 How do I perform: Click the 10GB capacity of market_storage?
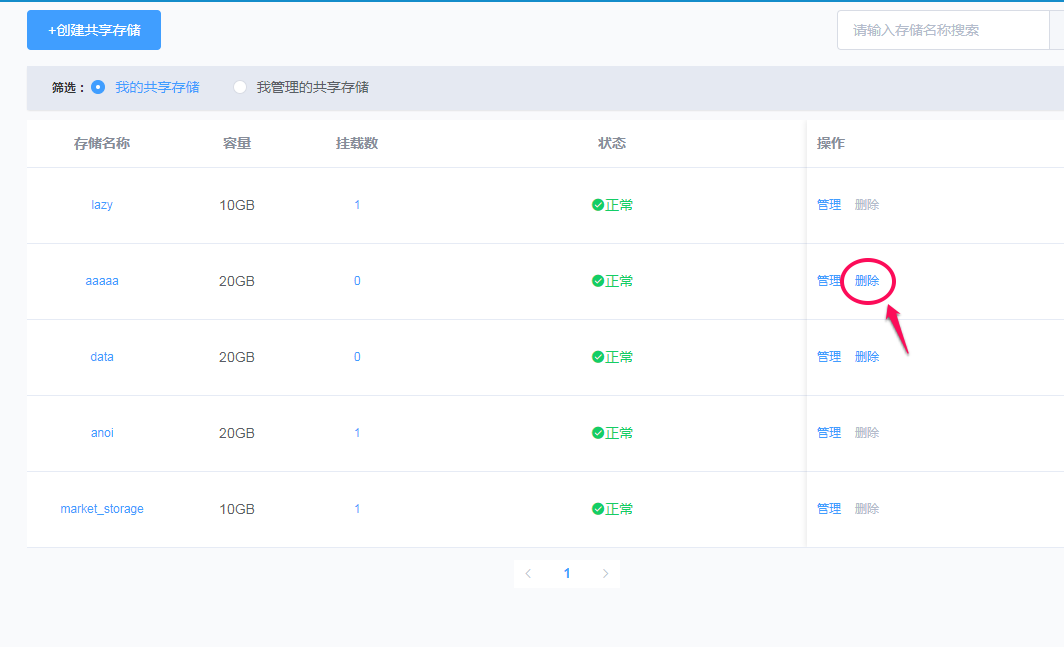[237, 509]
